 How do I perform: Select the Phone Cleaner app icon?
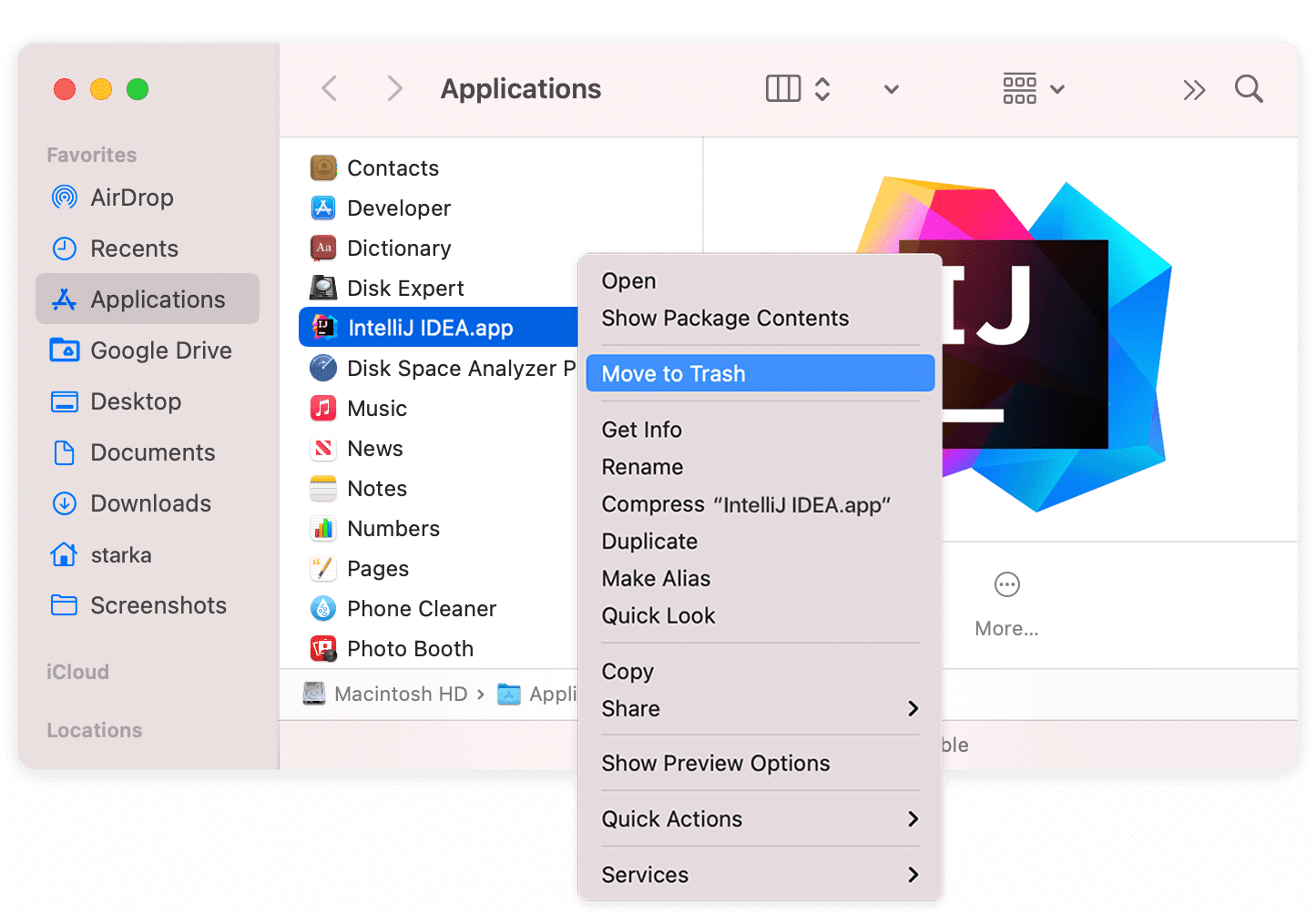(322, 608)
